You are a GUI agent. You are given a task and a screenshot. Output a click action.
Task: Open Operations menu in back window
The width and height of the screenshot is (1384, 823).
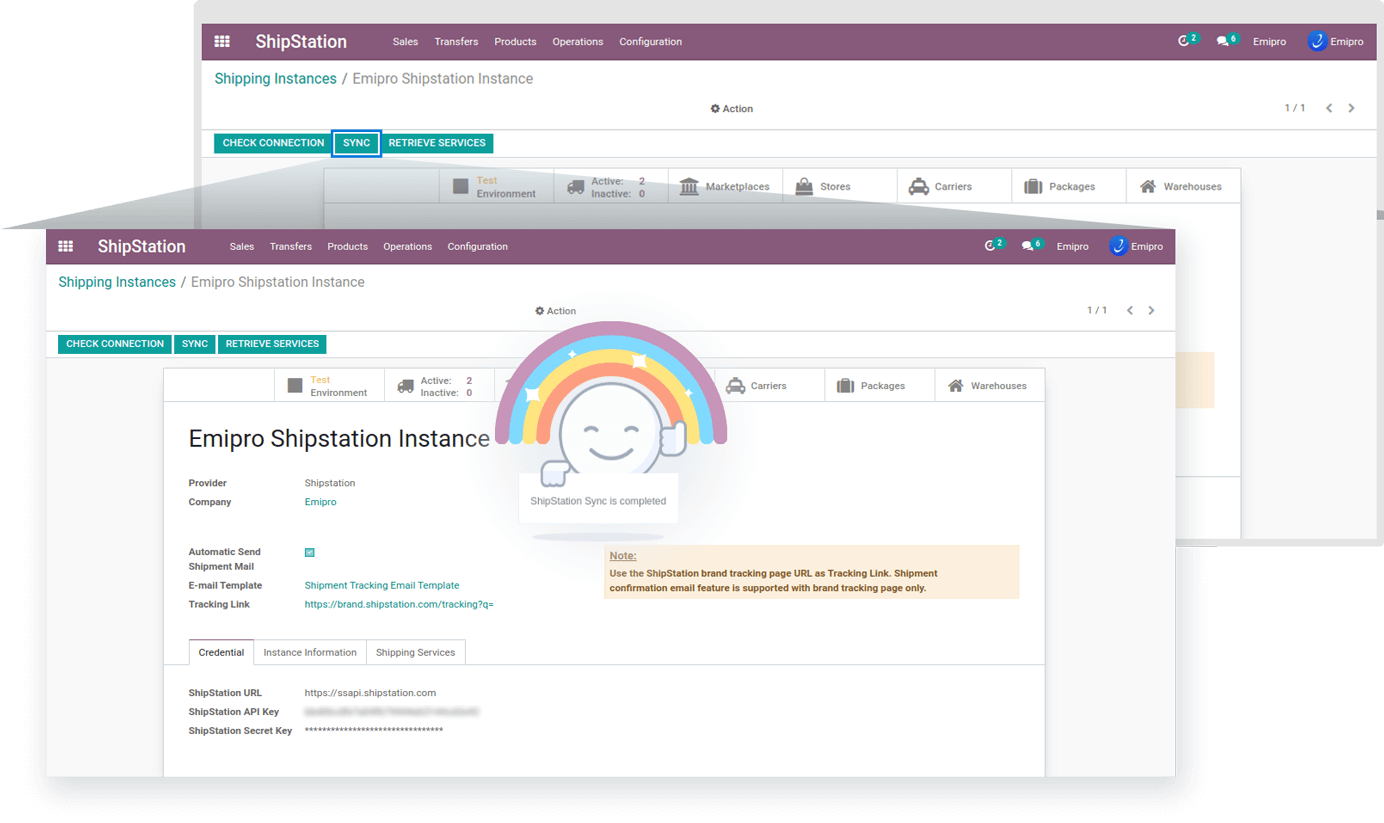578,41
